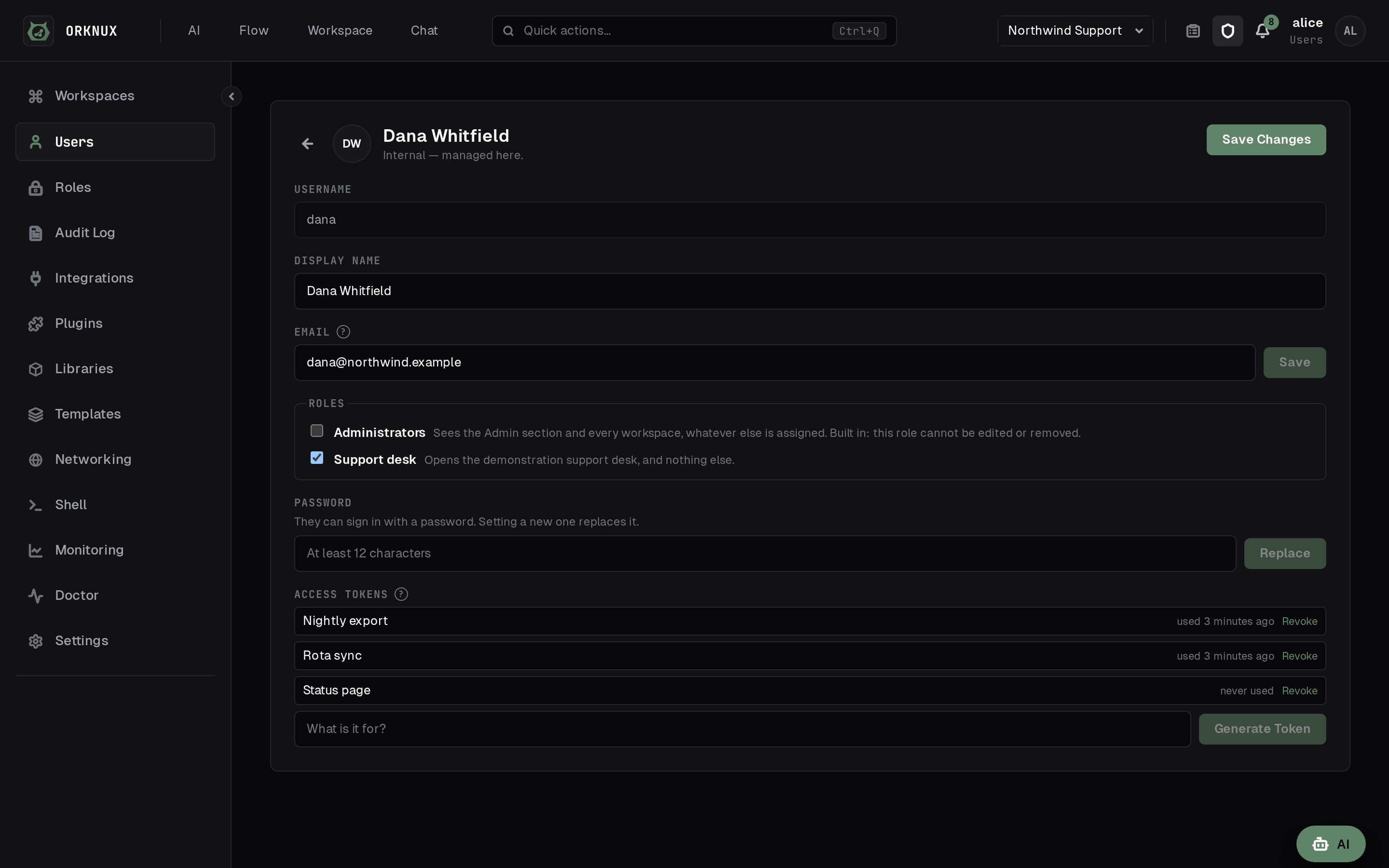The image size is (1389, 868).
Task: Click the Replace password button
Action: (1284, 554)
